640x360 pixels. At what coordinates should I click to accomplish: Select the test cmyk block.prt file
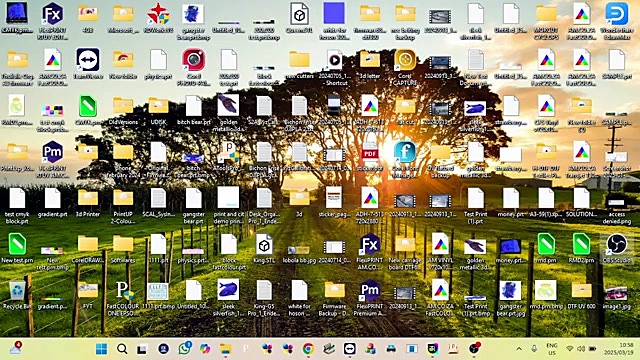[17, 198]
